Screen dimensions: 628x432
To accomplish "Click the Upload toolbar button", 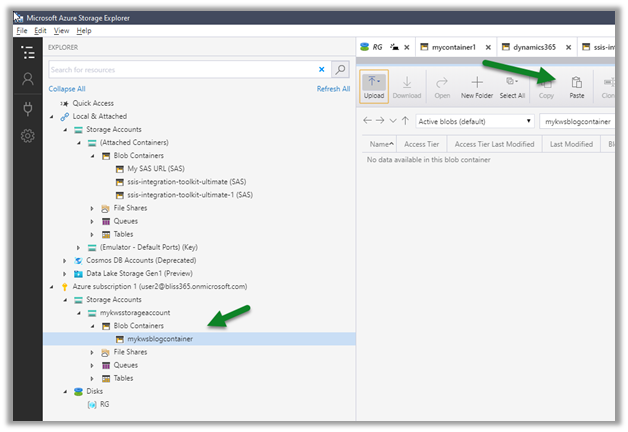I will [374, 86].
